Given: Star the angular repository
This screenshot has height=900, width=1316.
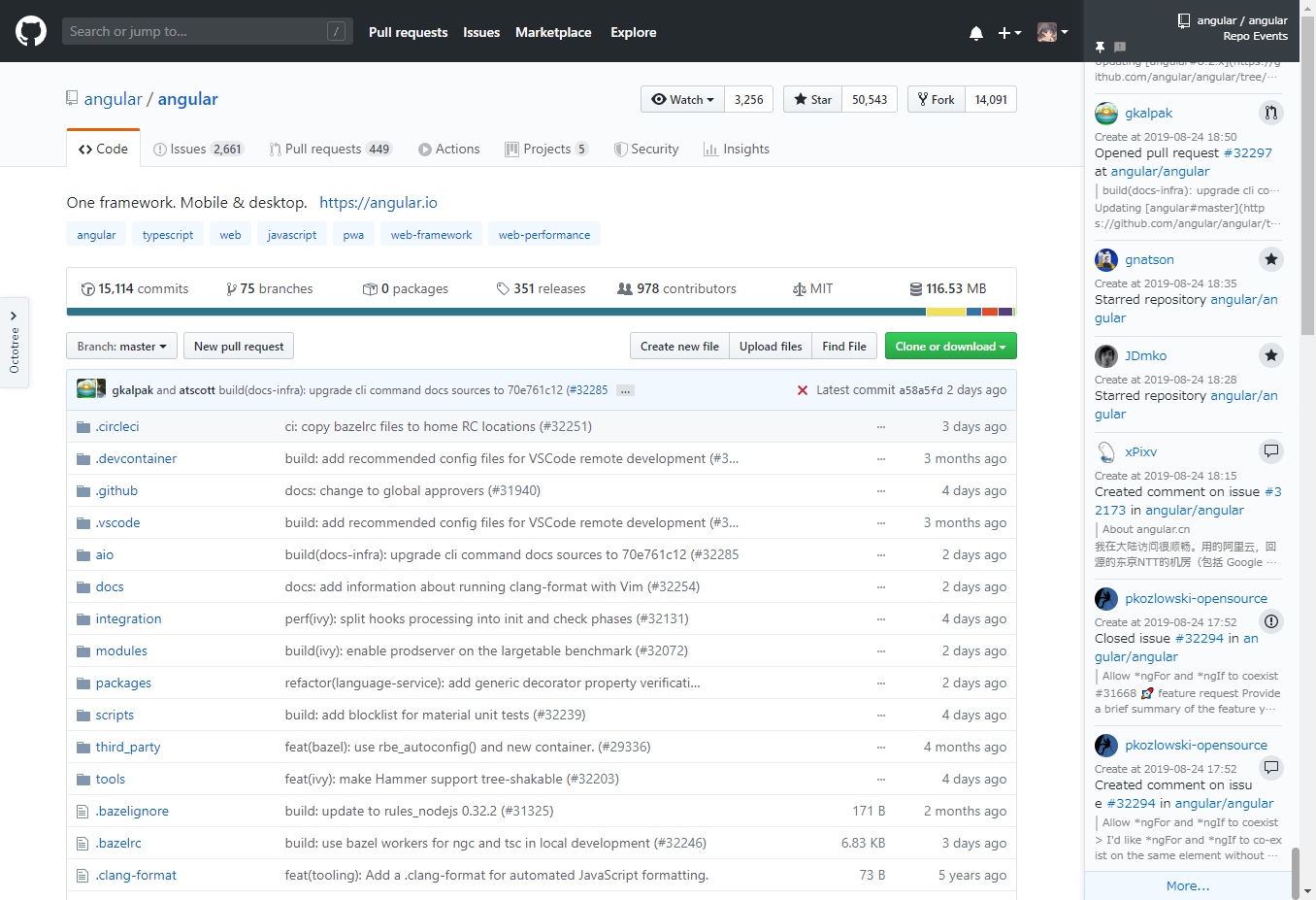Looking at the screenshot, I should click(x=813, y=99).
